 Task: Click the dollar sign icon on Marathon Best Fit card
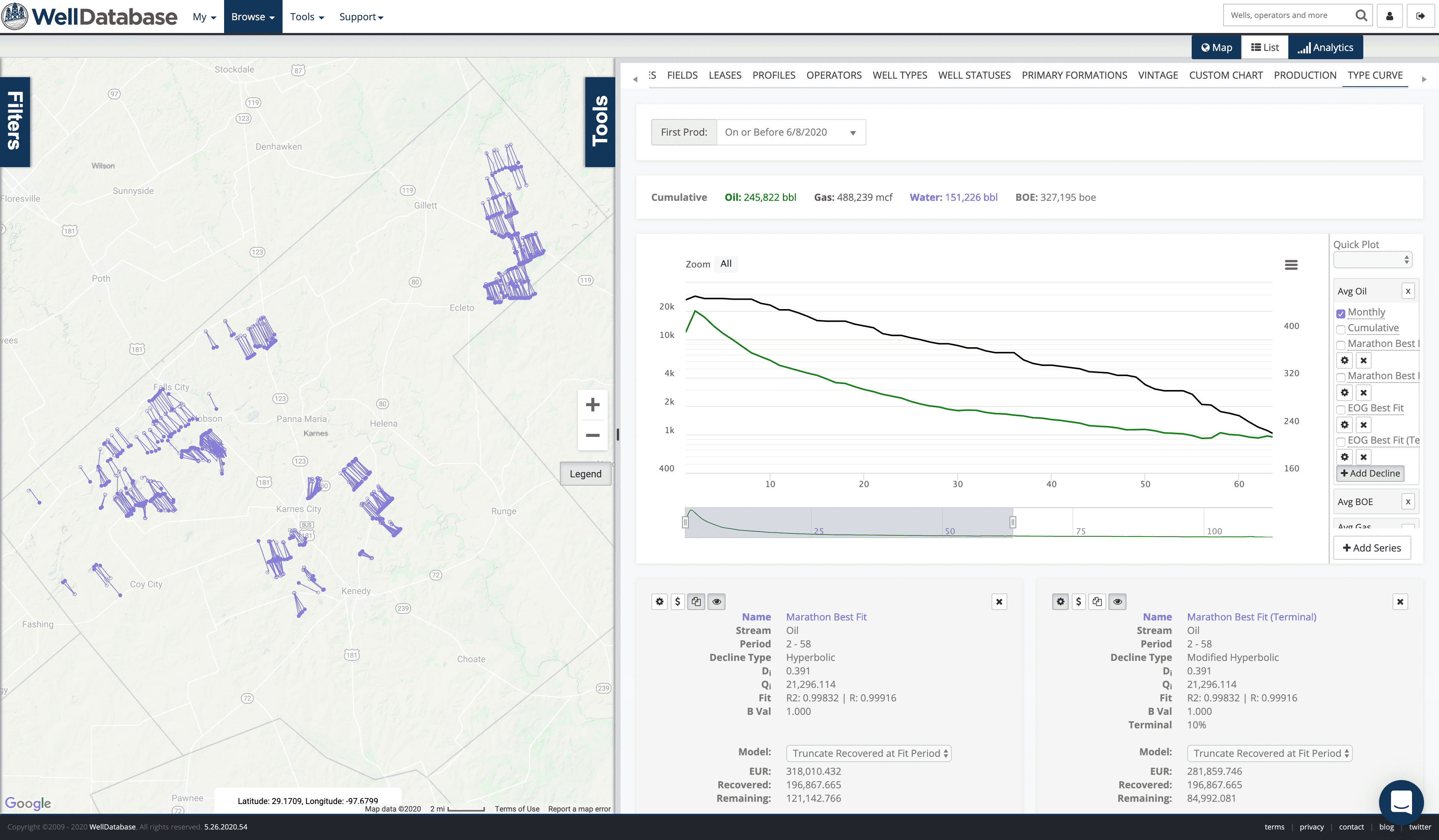(677, 601)
